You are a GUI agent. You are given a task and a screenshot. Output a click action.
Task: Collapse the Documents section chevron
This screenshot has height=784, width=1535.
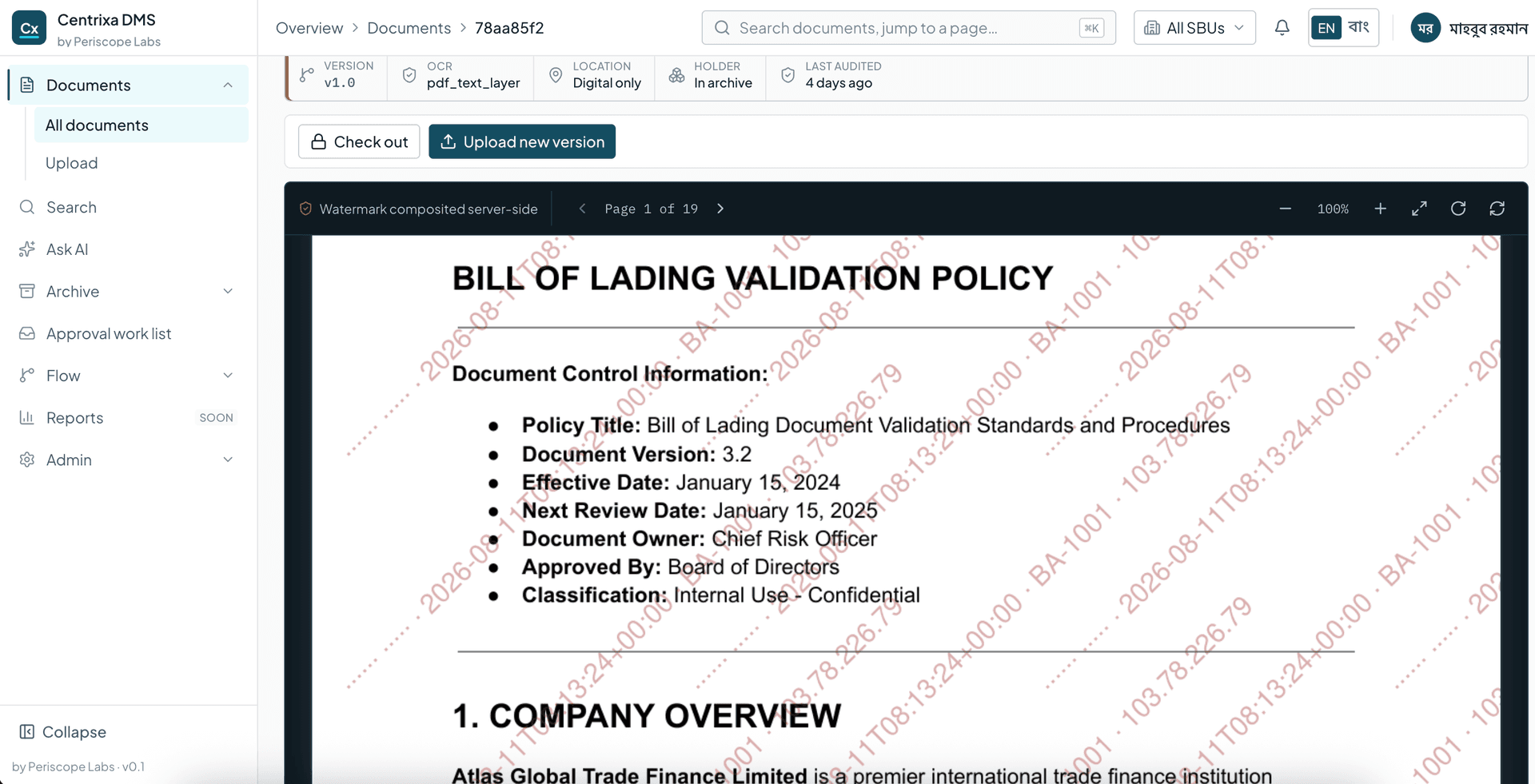[228, 85]
